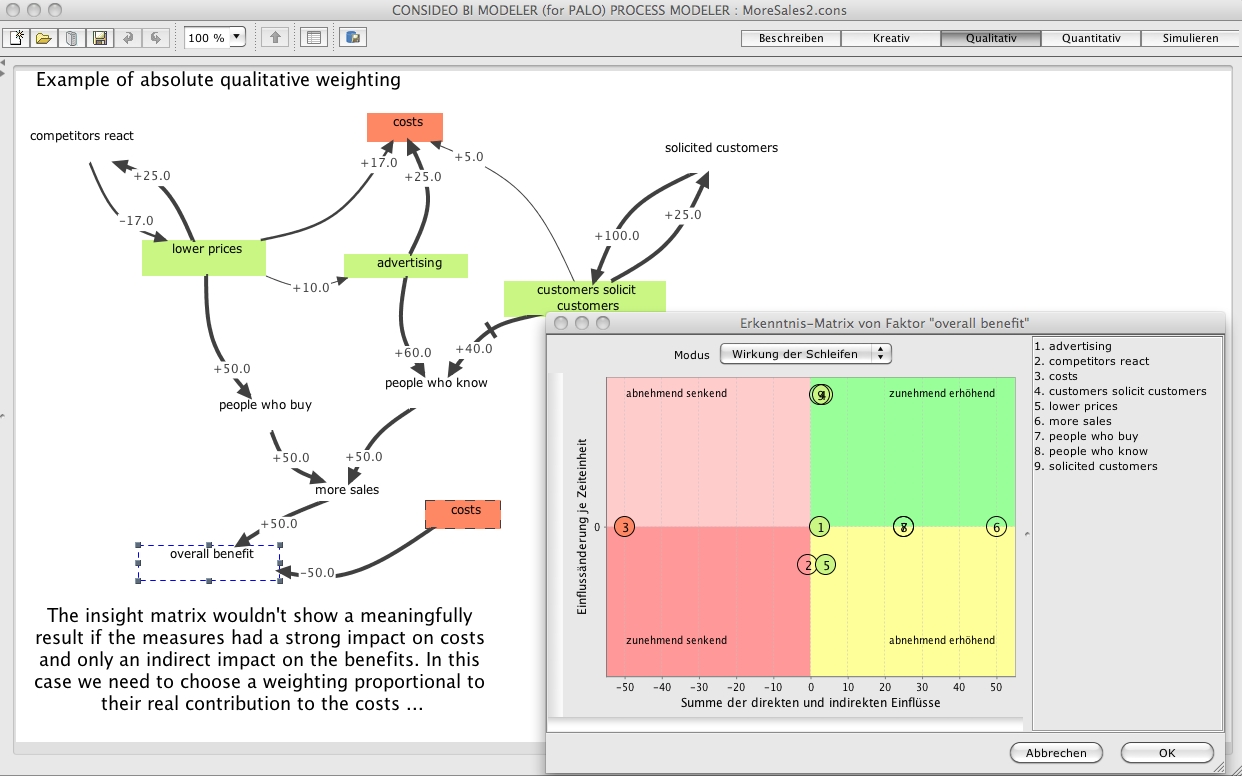Click the Open folder toolbar icon
Image resolution: width=1242 pixels, height=776 pixels.
(43, 38)
